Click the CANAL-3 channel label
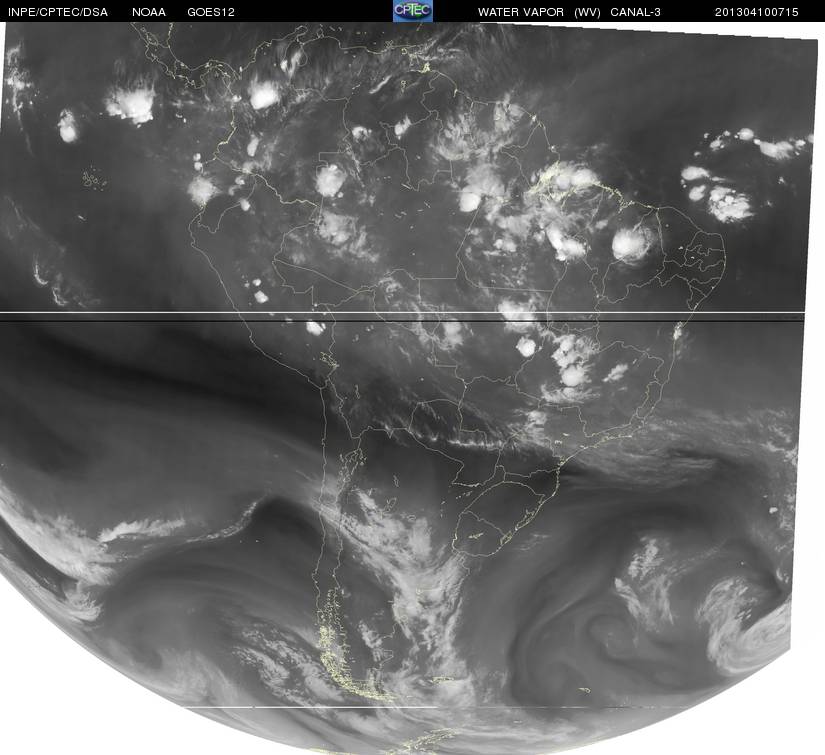 (635, 12)
